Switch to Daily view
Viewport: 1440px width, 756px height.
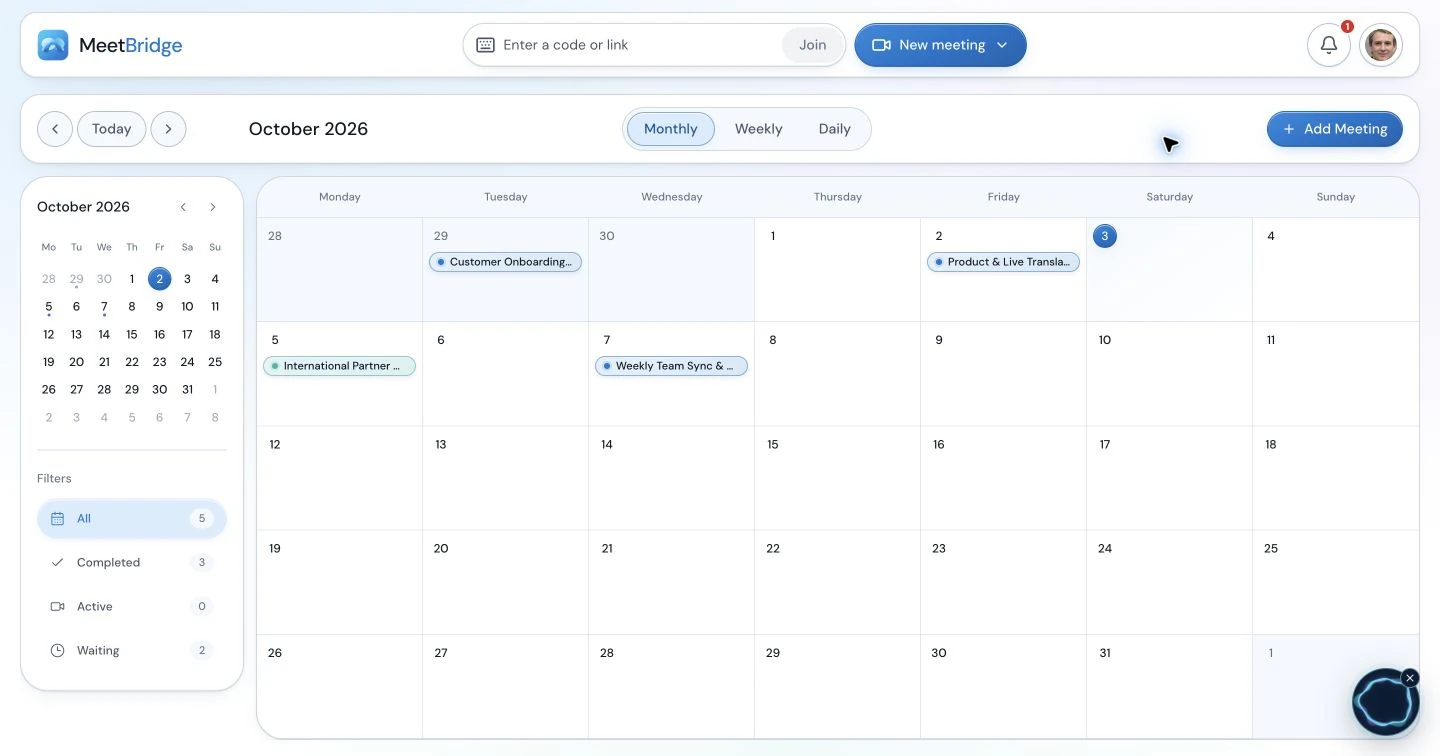tap(834, 129)
